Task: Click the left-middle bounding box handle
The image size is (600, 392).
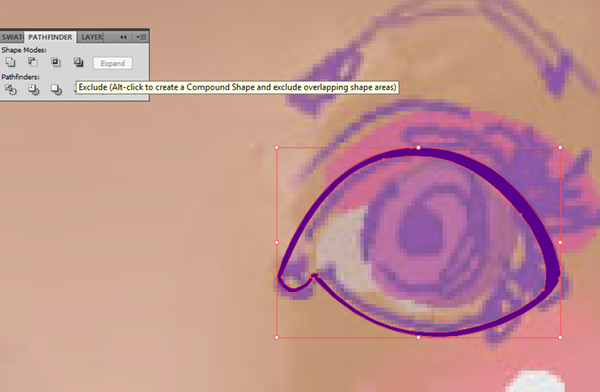Action: (277, 242)
